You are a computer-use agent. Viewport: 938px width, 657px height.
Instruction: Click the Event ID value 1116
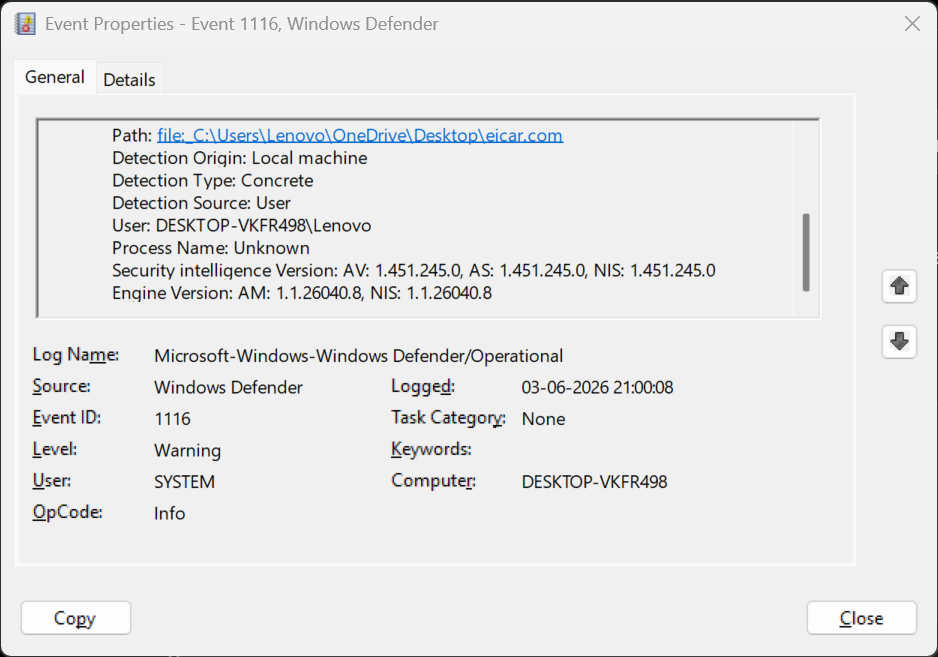tap(172, 419)
